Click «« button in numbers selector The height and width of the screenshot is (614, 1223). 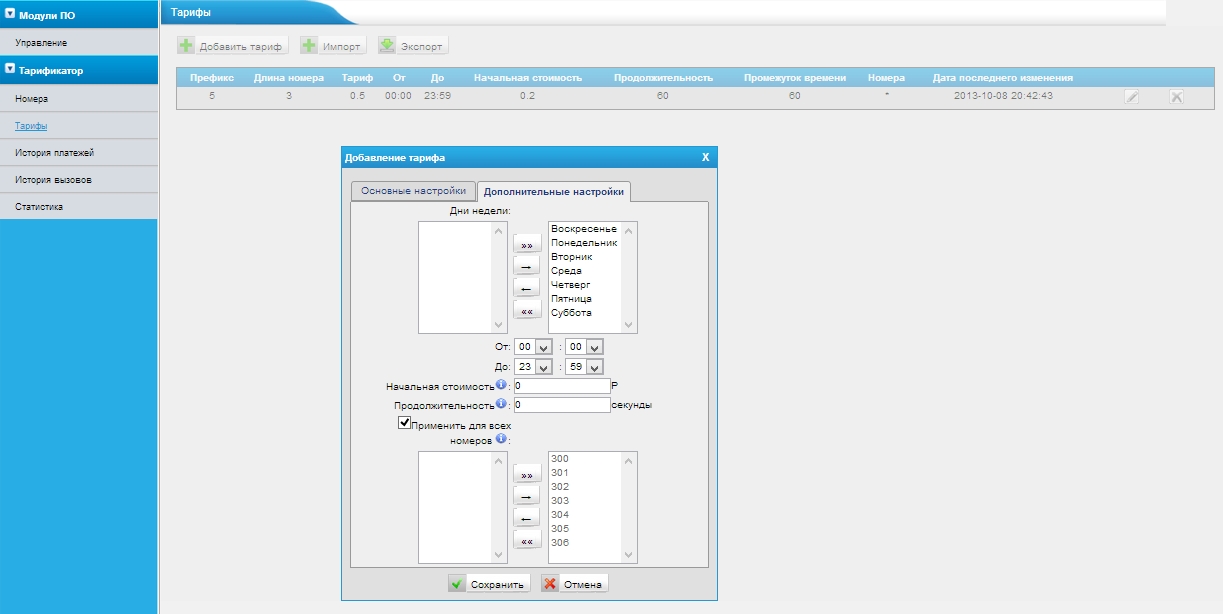click(527, 540)
